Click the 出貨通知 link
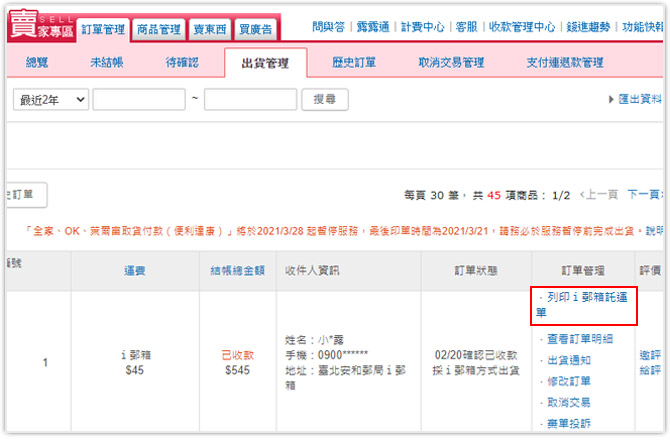The width and height of the screenshot is (670, 444). (x=568, y=360)
